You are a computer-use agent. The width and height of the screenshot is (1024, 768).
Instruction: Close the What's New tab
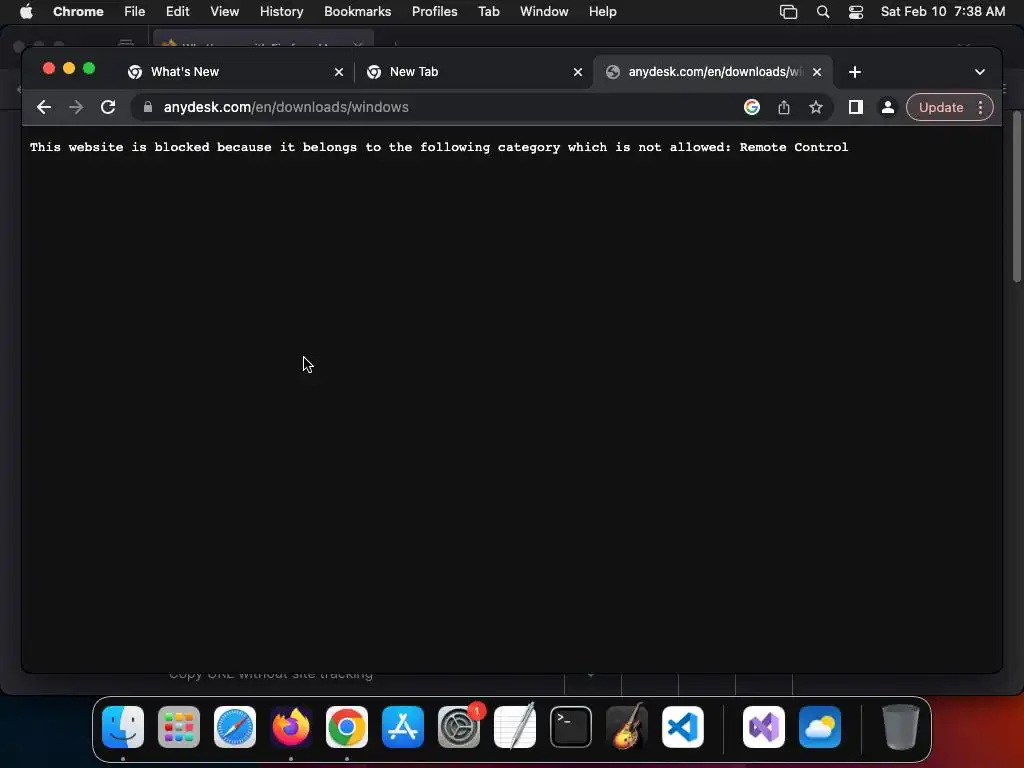click(339, 72)
